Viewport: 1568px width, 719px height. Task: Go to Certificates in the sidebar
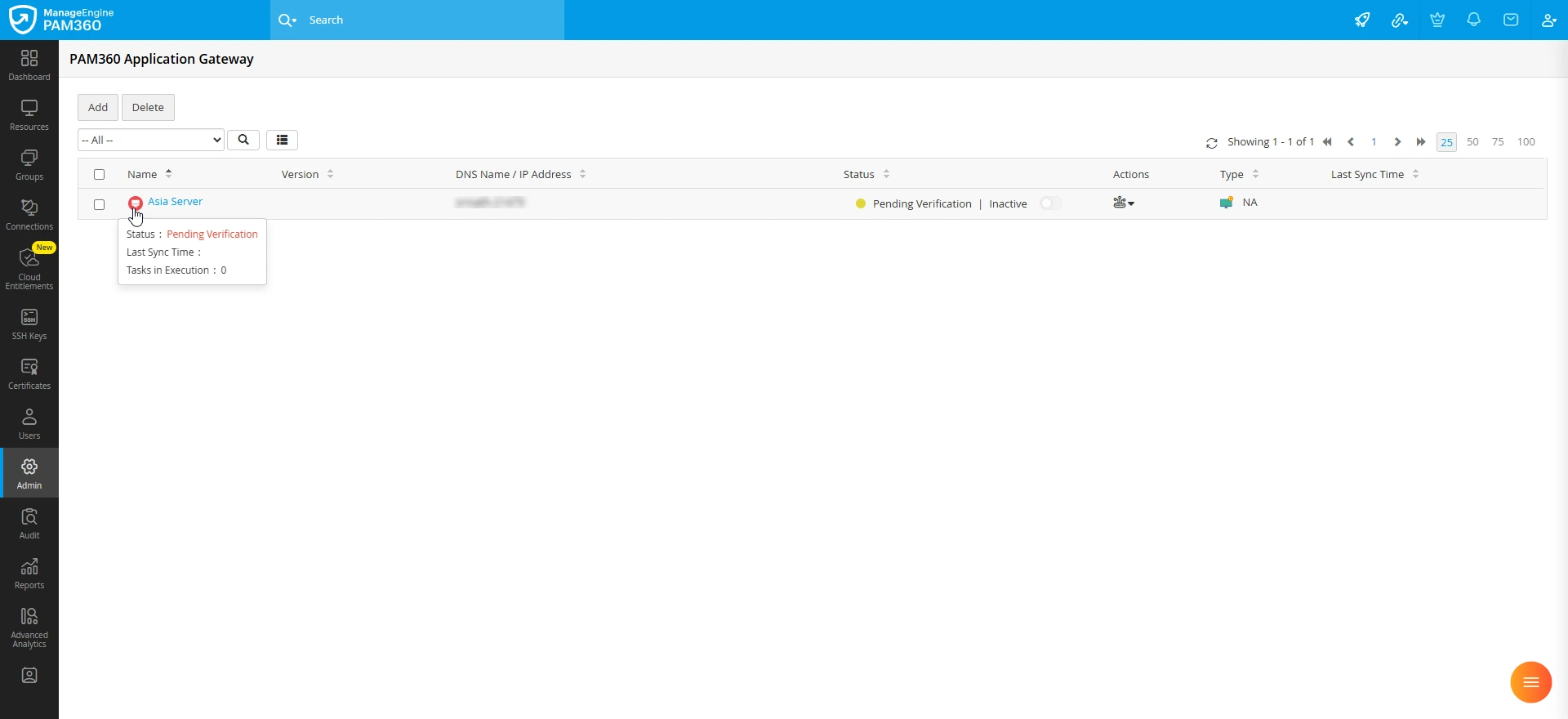coord(29,374)
